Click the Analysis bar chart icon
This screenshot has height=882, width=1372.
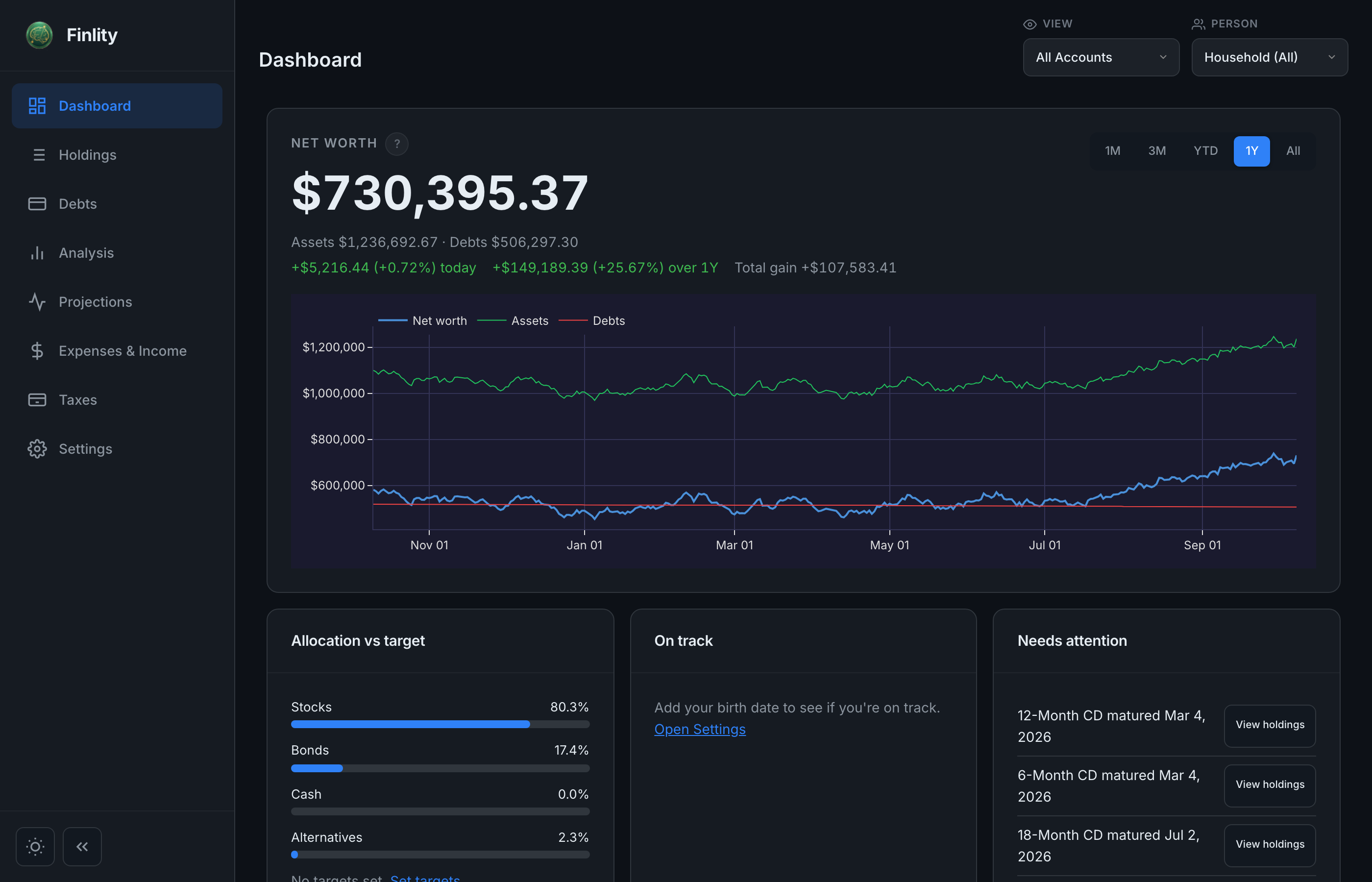(x=37, y=252)
